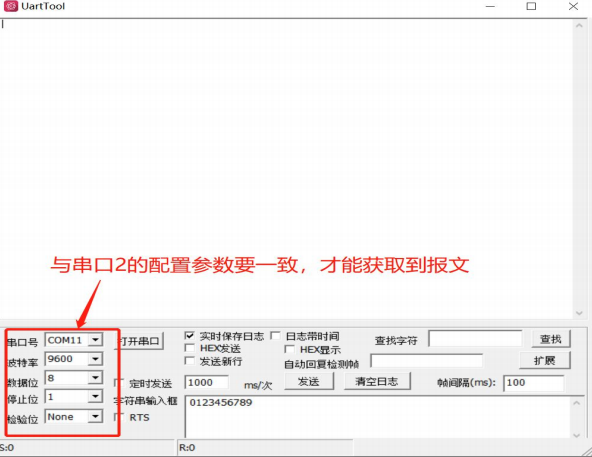Screen dimensions: 592x457
Task: Click the log area scroll down arrow
Action: (579, 313)
